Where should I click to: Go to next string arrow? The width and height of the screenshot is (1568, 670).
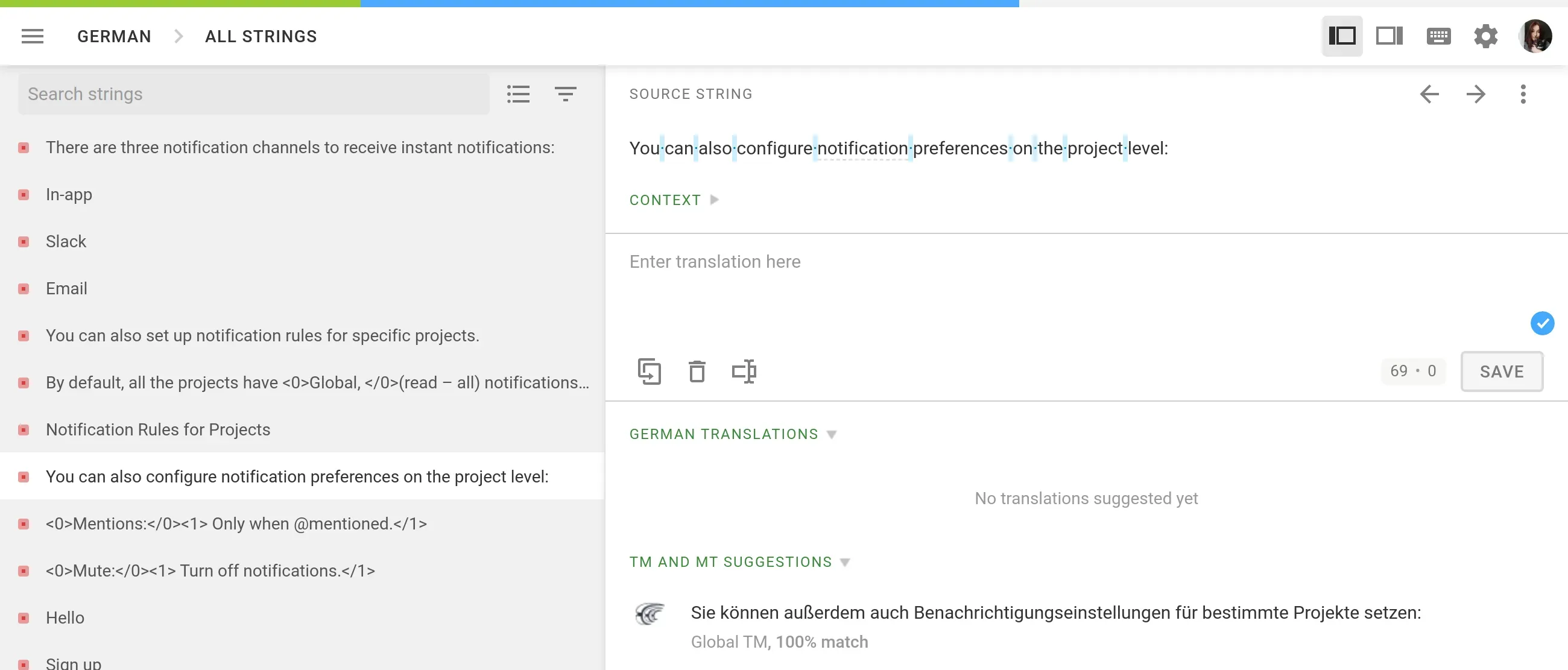[1476, 93]
